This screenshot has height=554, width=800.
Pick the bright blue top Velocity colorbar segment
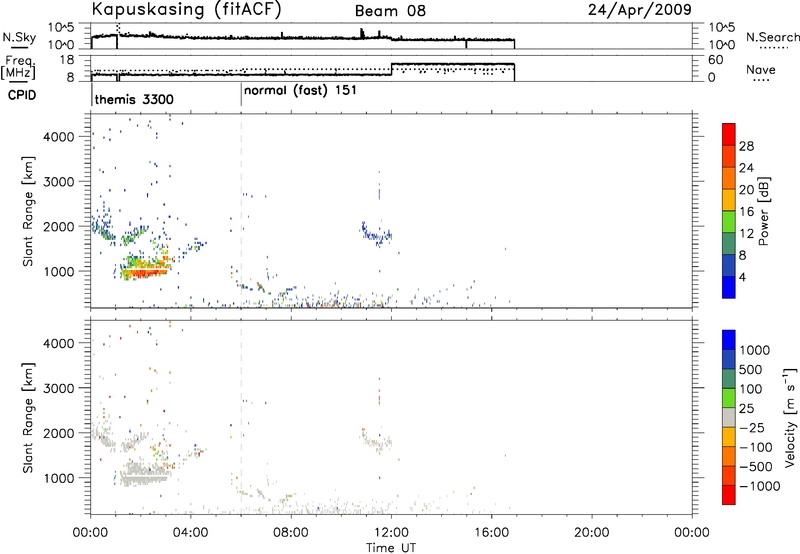pos(729,340)
